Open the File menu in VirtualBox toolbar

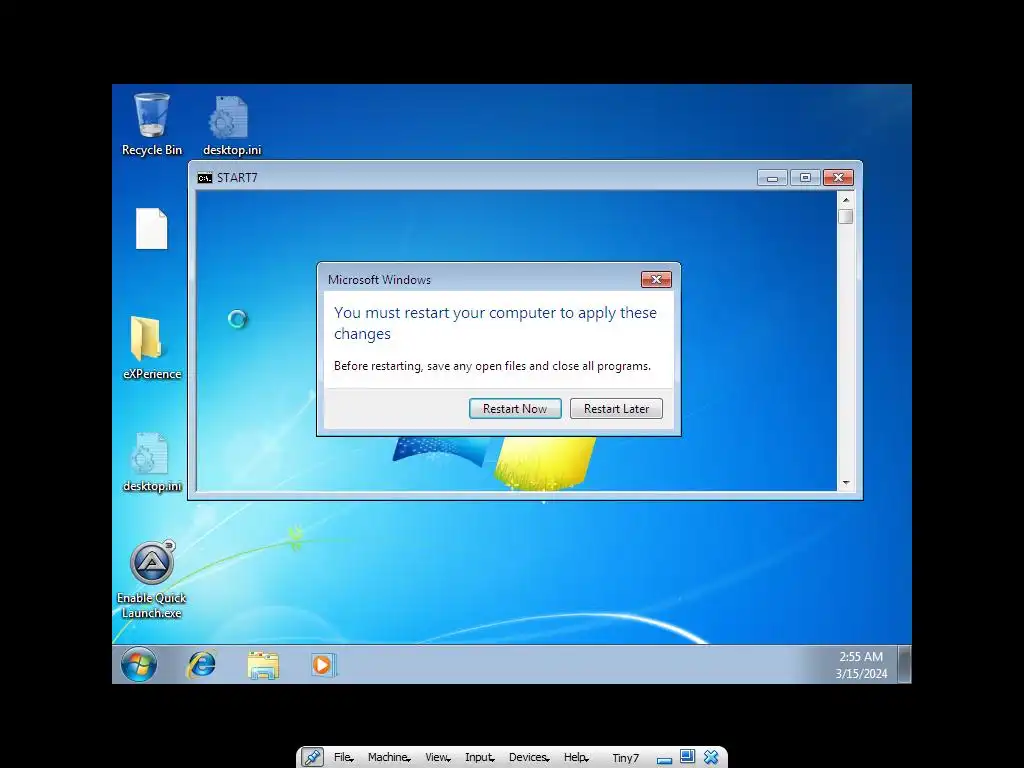point(343,758)
